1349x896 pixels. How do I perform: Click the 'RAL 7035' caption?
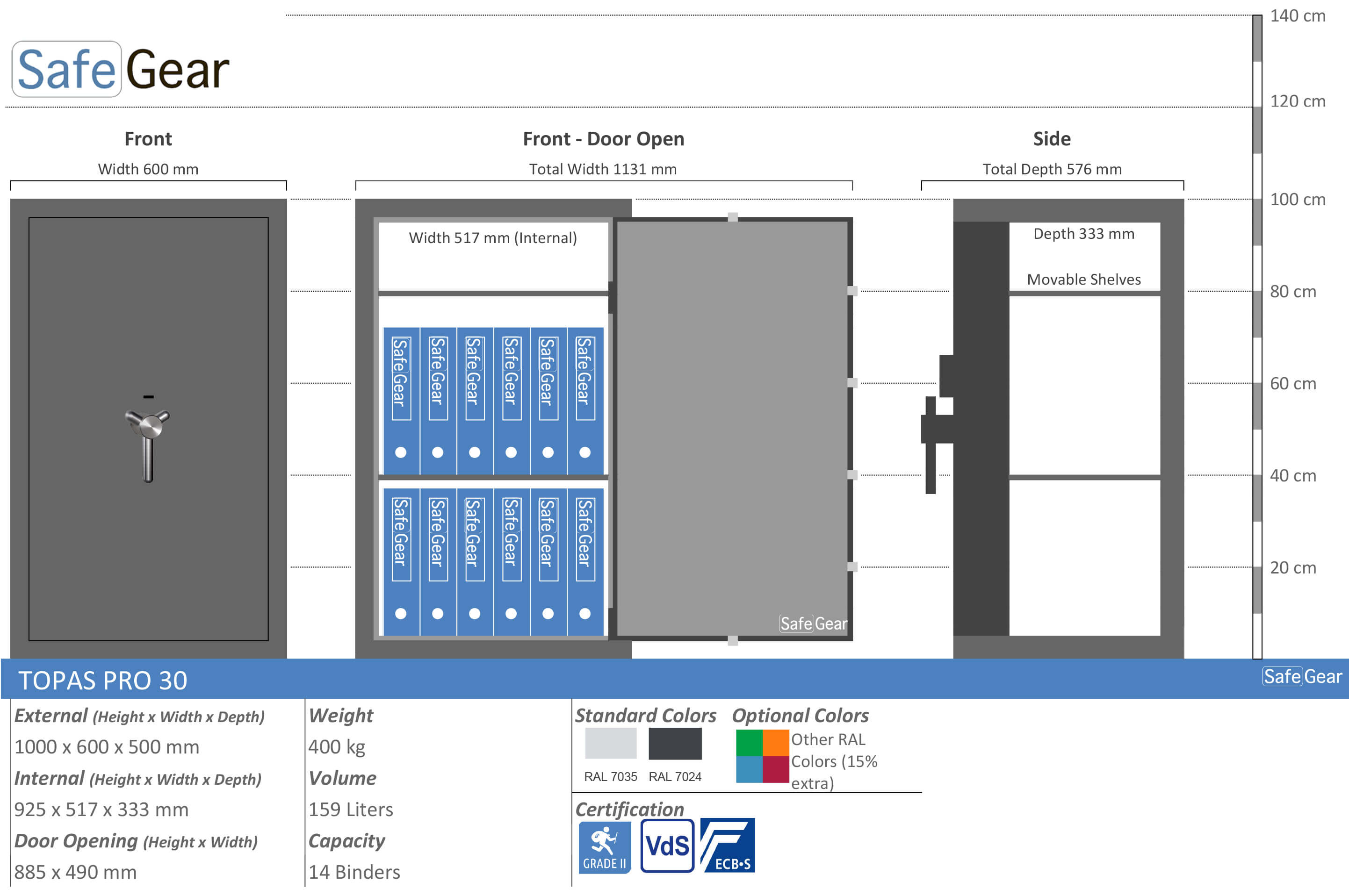pos(611,777)
